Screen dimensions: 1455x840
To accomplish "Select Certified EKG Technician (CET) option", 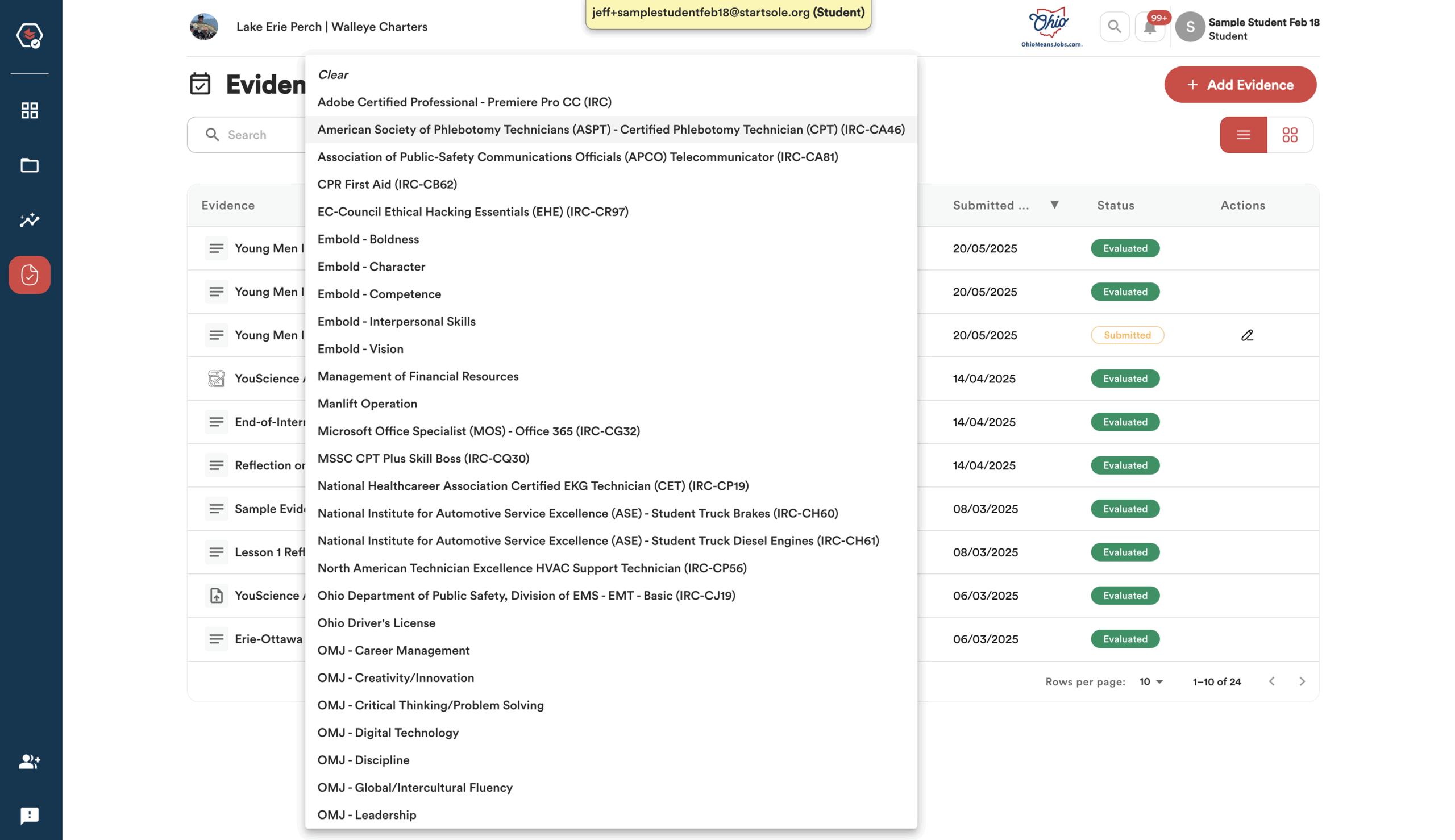I will 611,485.
